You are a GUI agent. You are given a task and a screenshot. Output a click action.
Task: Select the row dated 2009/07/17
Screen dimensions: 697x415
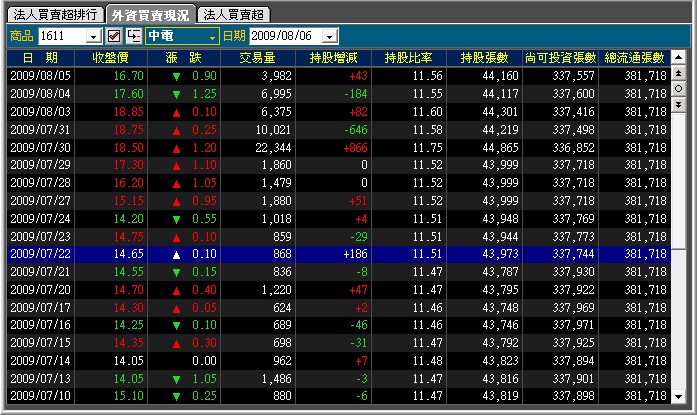339,307
